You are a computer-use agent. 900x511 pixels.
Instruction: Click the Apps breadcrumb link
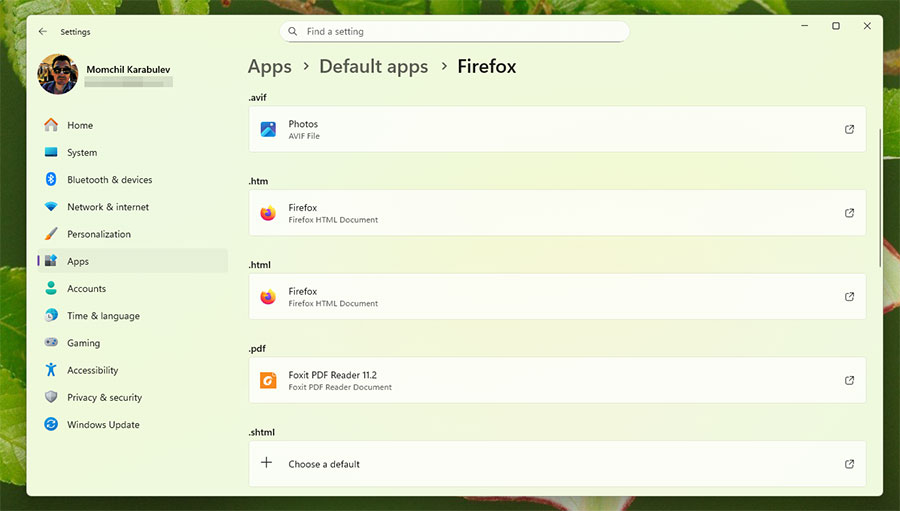(x=270, y=67)
